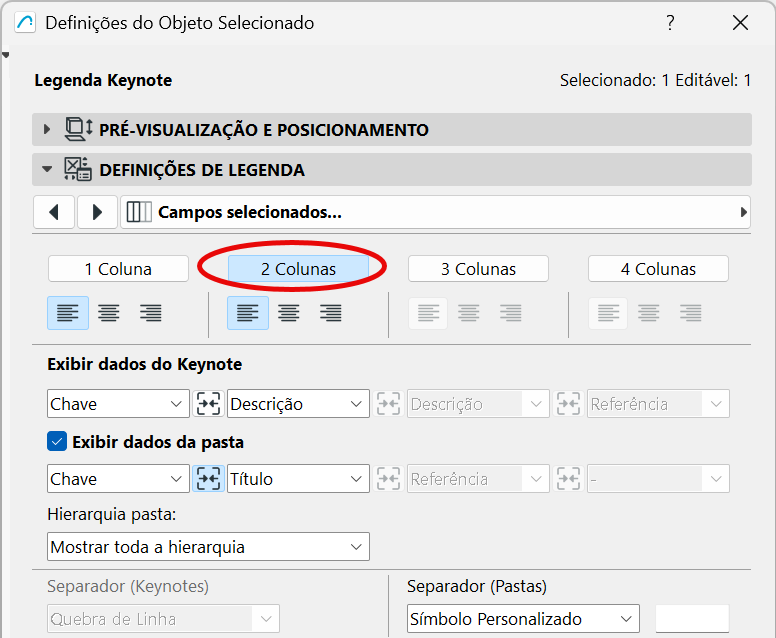The width and height of the screenshot is (776, 638).
Task: Click merge icon before Keynote third column Descrição
Action: pos(388,404)
